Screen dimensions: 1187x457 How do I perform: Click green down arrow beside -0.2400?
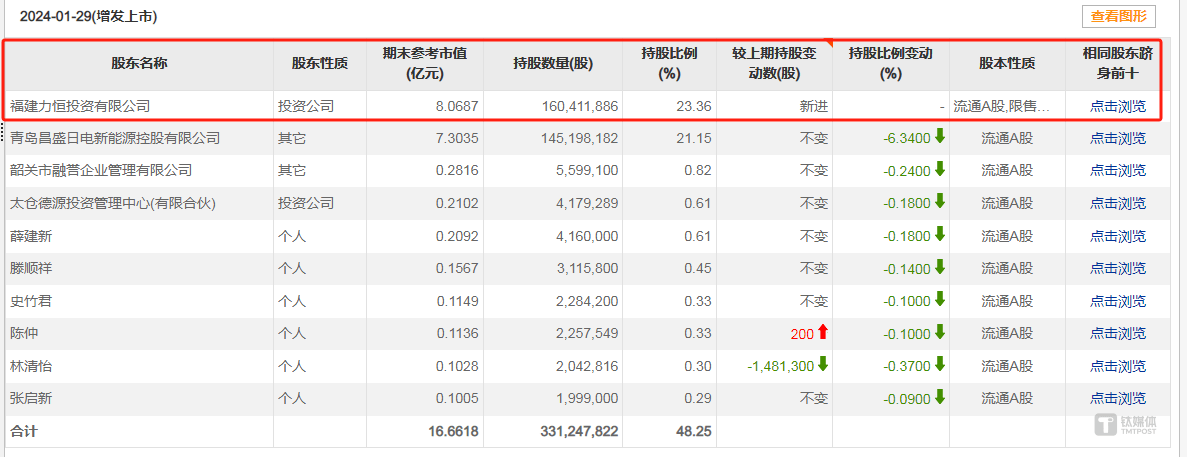[x=939, y=170]
